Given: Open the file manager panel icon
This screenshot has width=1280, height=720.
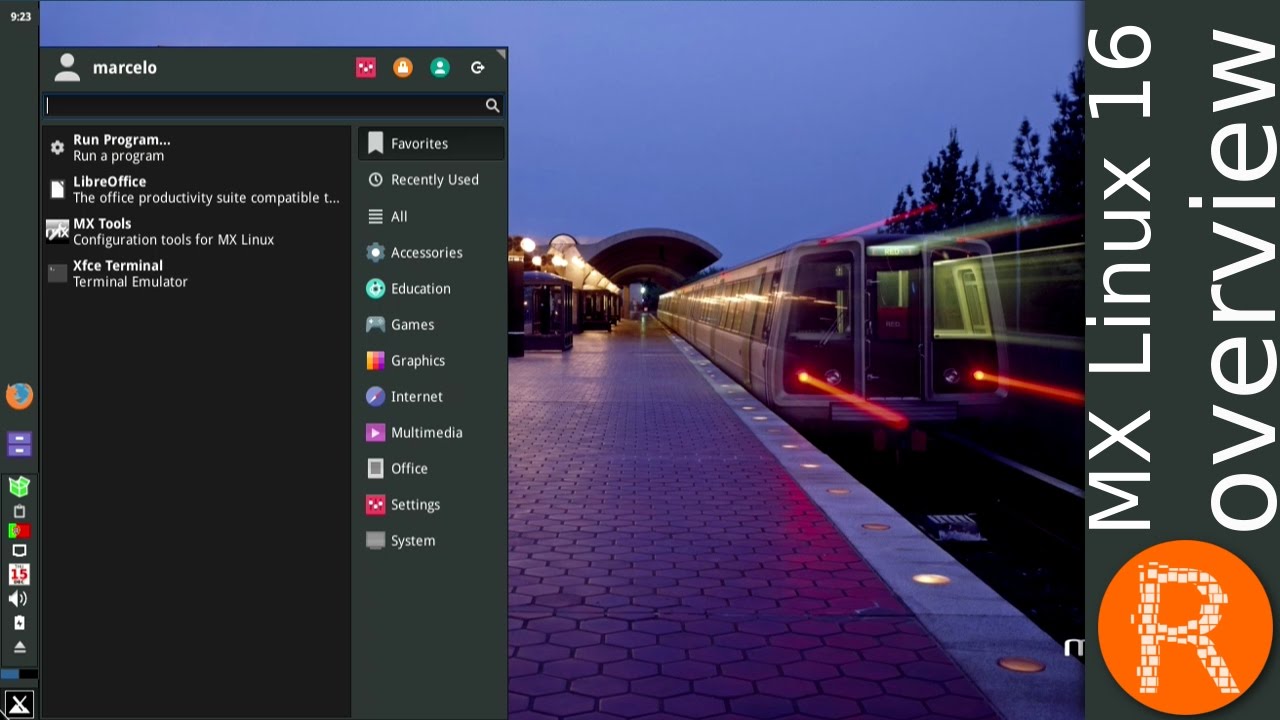Looking at the screenshot, I should (x=19, y=444).
